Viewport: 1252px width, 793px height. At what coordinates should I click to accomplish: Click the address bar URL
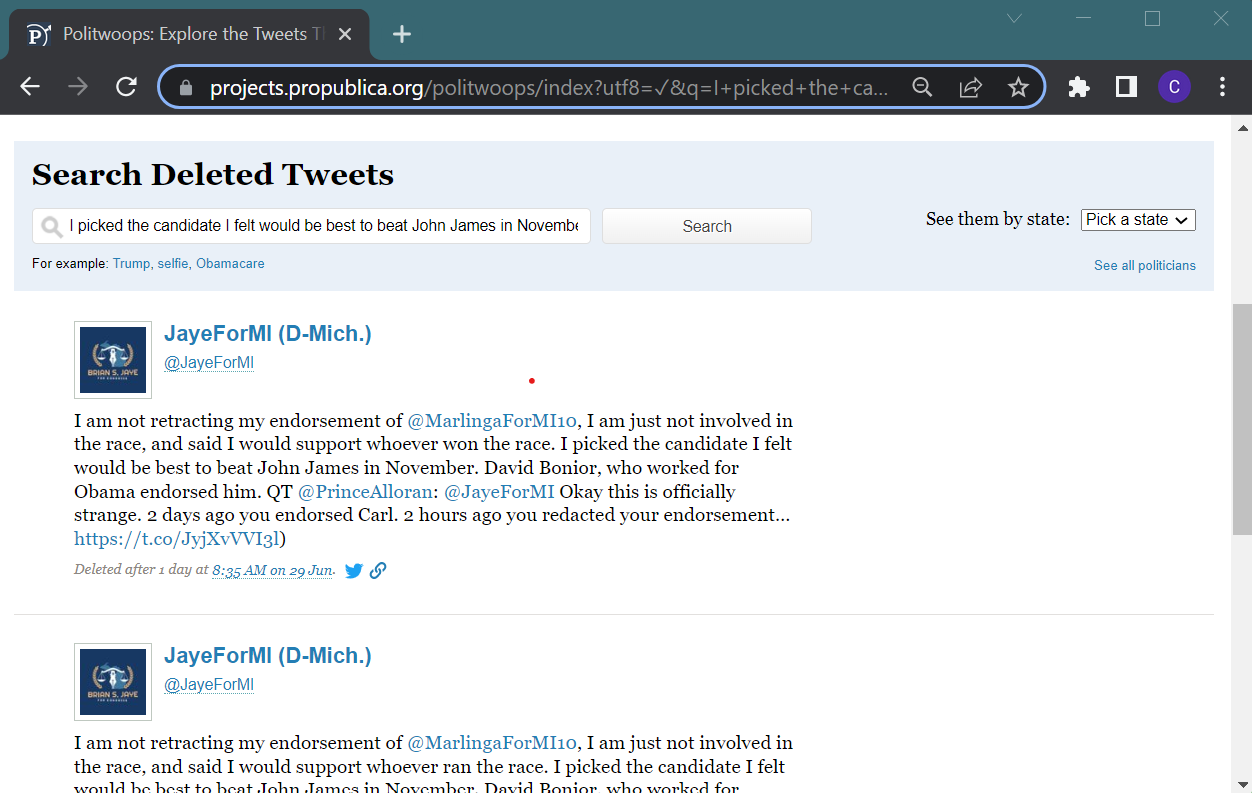(548, 88)
